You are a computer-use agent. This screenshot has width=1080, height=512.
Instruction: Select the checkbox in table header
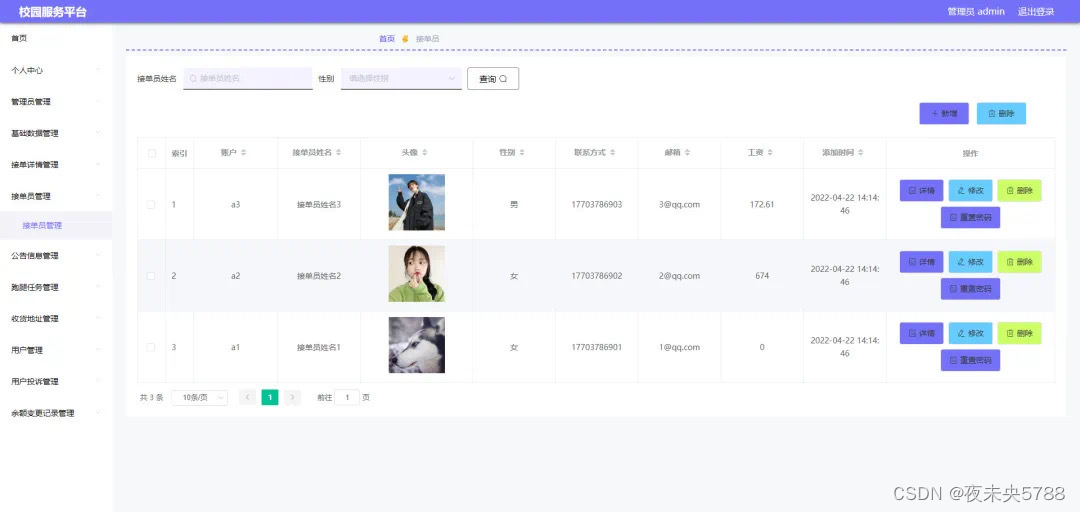(x=152, y=153)
